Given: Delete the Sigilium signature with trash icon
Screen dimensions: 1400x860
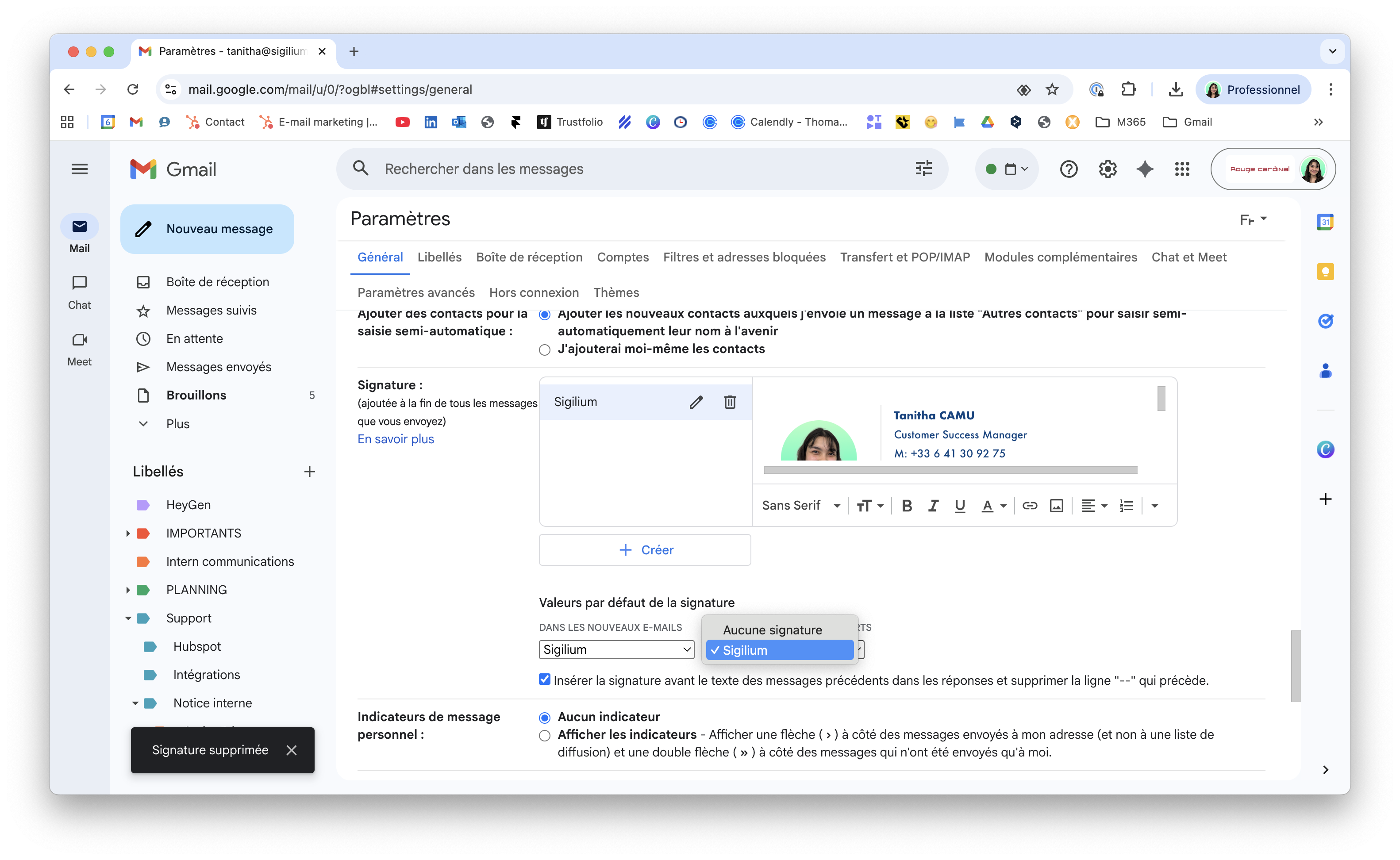Looking at the screenshot, I should click(730, 402).
